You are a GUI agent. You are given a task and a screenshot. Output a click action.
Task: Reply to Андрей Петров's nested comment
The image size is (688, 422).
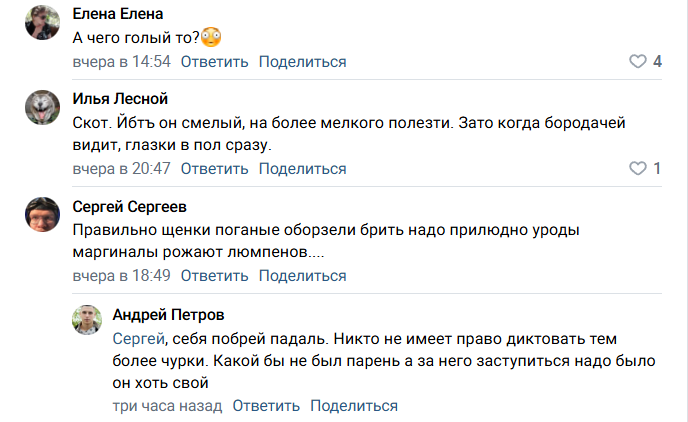(x=266, y=406)
